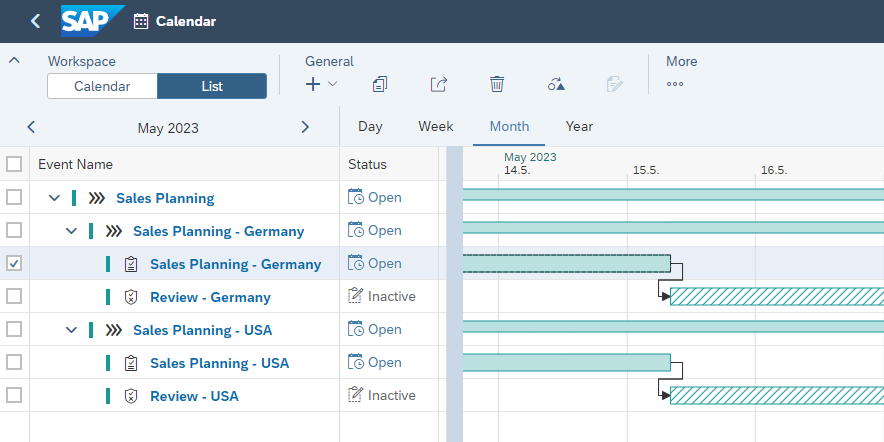Image resolution: width=884 pixels, height=442 pixels.
Task: Click the shapes icon next to delete
Action: pyautogui.click(x=556, y=85)
